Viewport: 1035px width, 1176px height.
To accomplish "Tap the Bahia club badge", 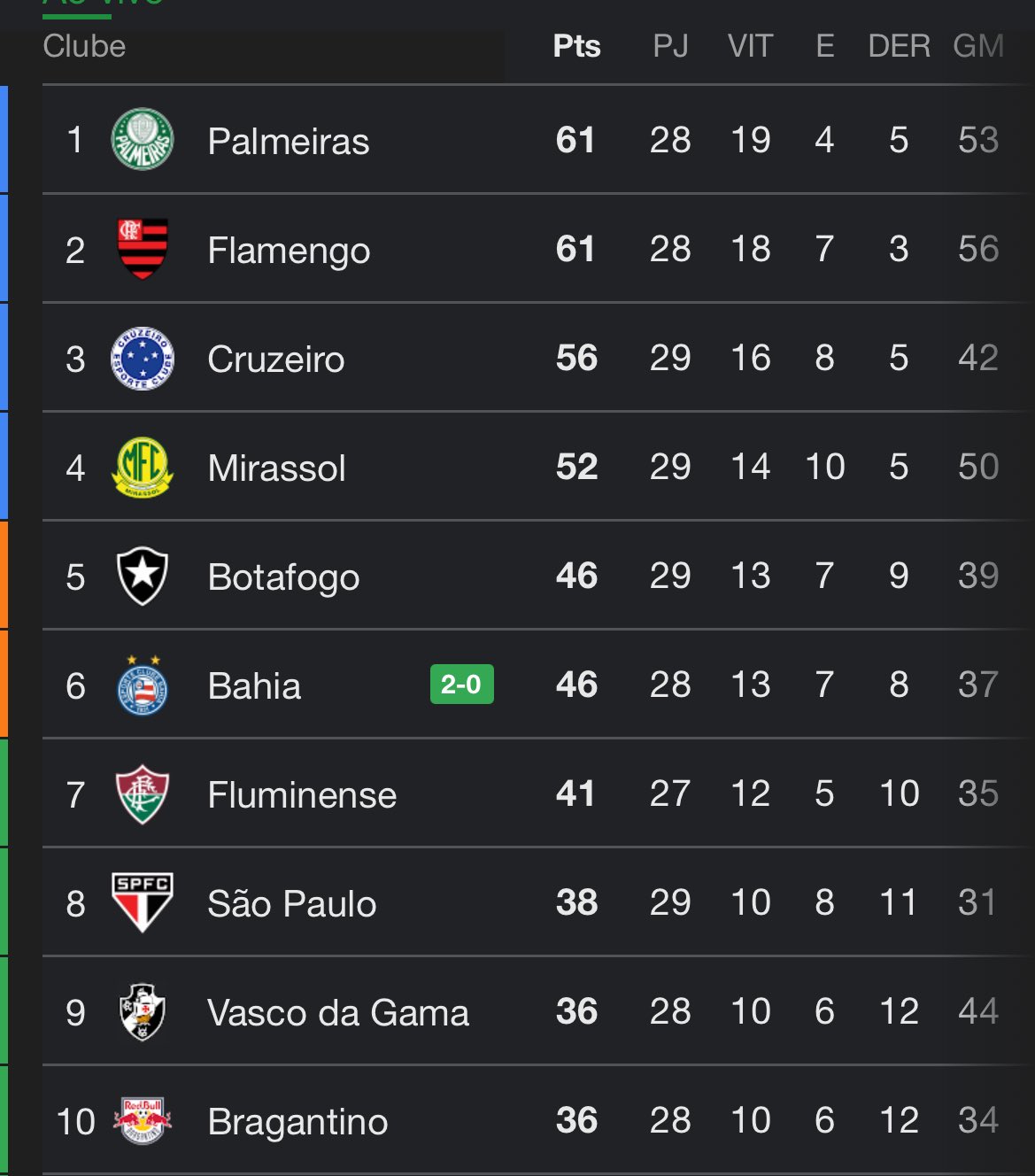I will pos(142,685).
